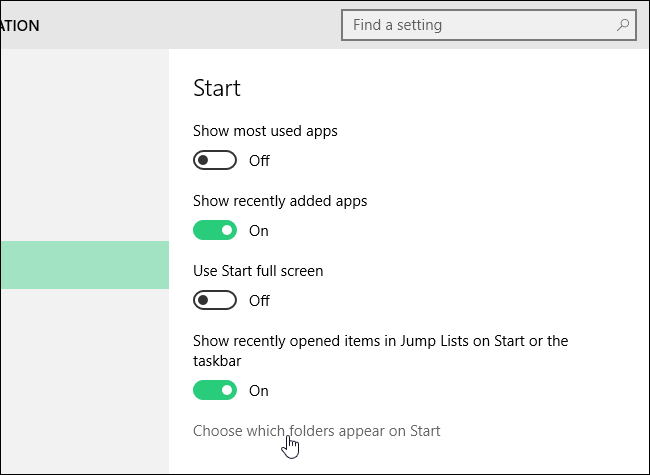The image size is (650, 475).
Task: Focus the Find a setting field
Action: (470, 25)
